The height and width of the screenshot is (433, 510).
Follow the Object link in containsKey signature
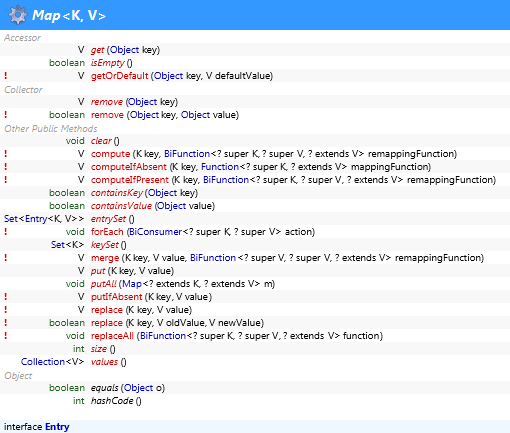click(x=163, y=193)
